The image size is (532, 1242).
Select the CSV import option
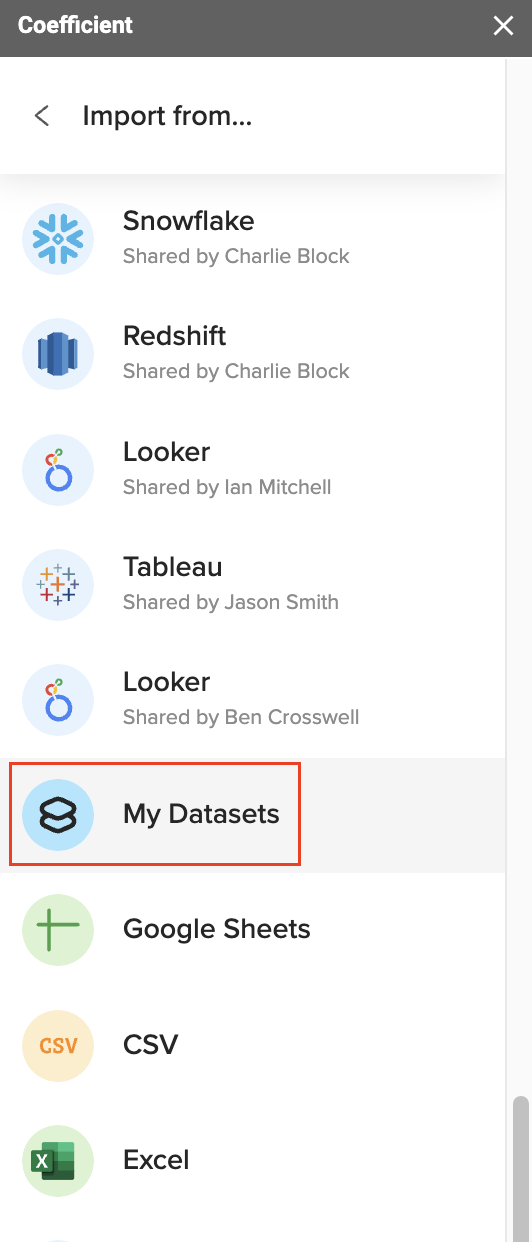pos(253,1046)
